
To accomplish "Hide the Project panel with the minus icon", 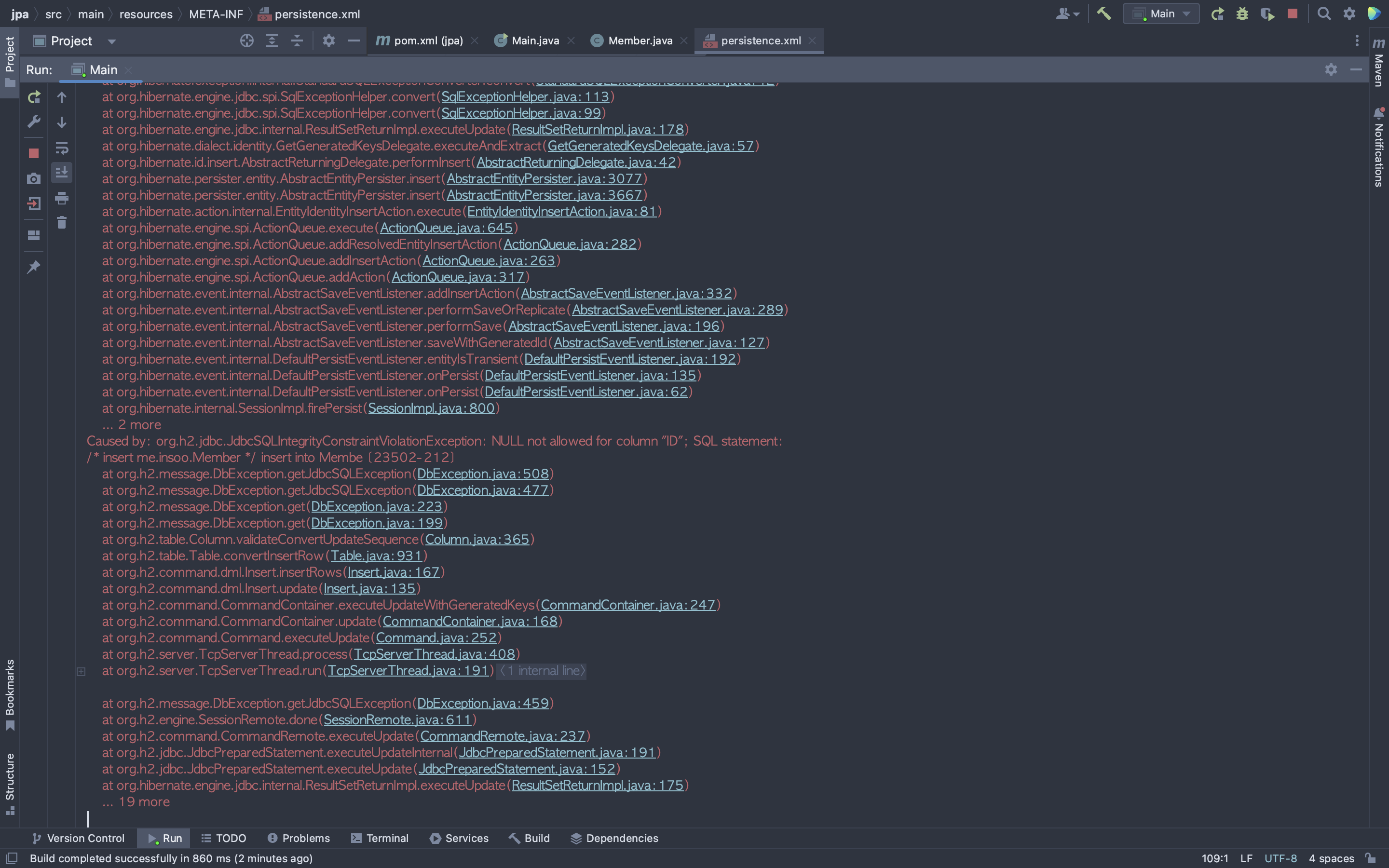I will point(354,41).
